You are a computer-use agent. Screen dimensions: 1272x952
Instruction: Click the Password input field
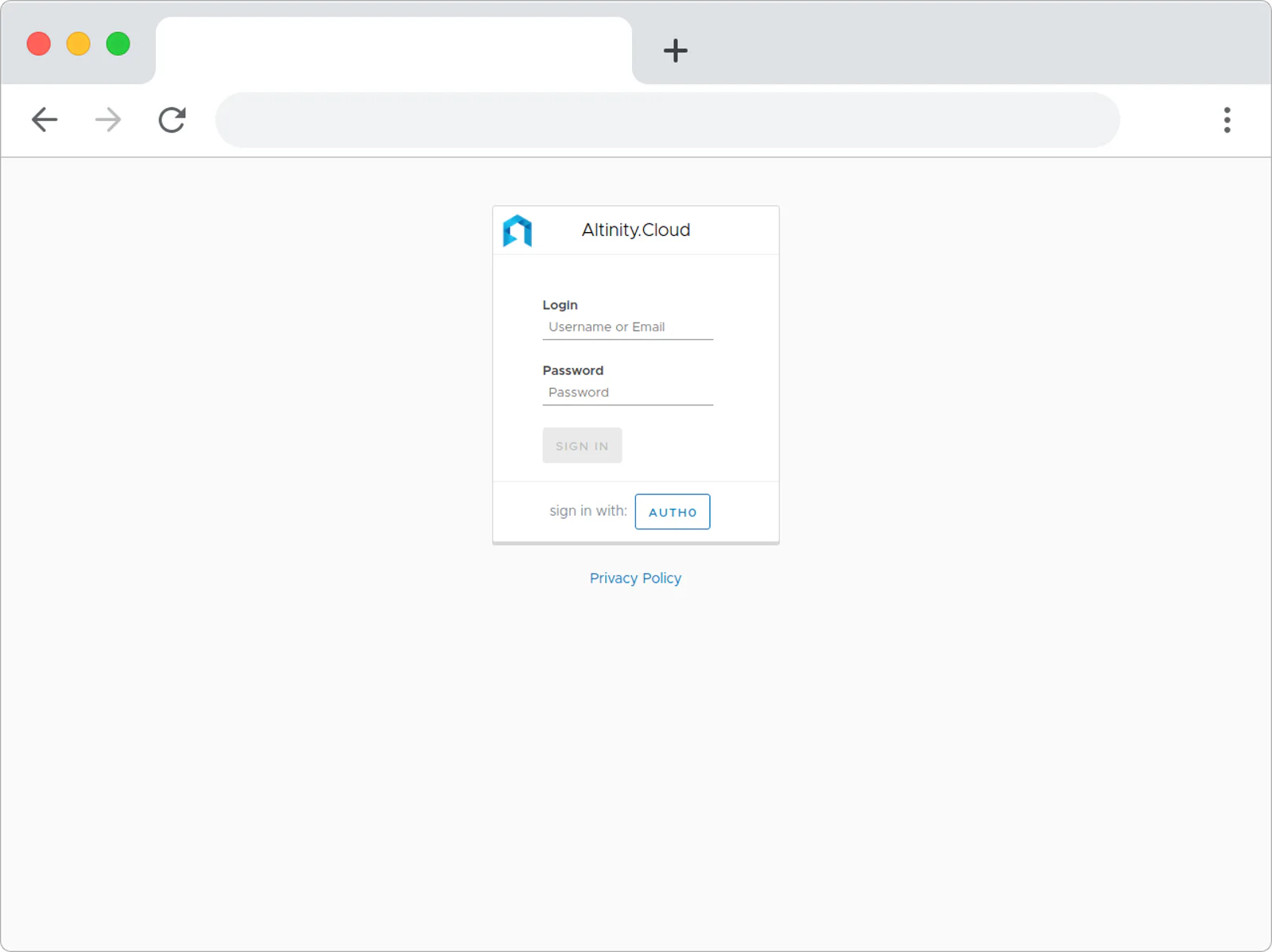628,393
